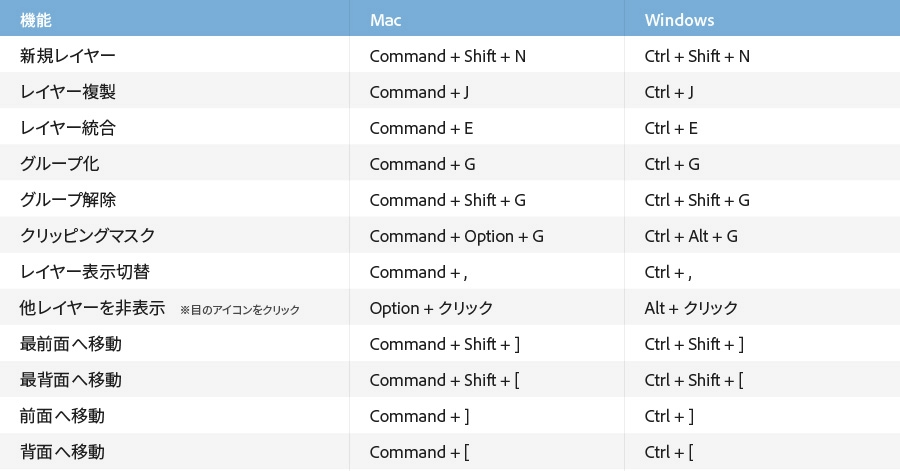Click the グループ化 row label
The image size is (900, 471).
pos(60,164)
